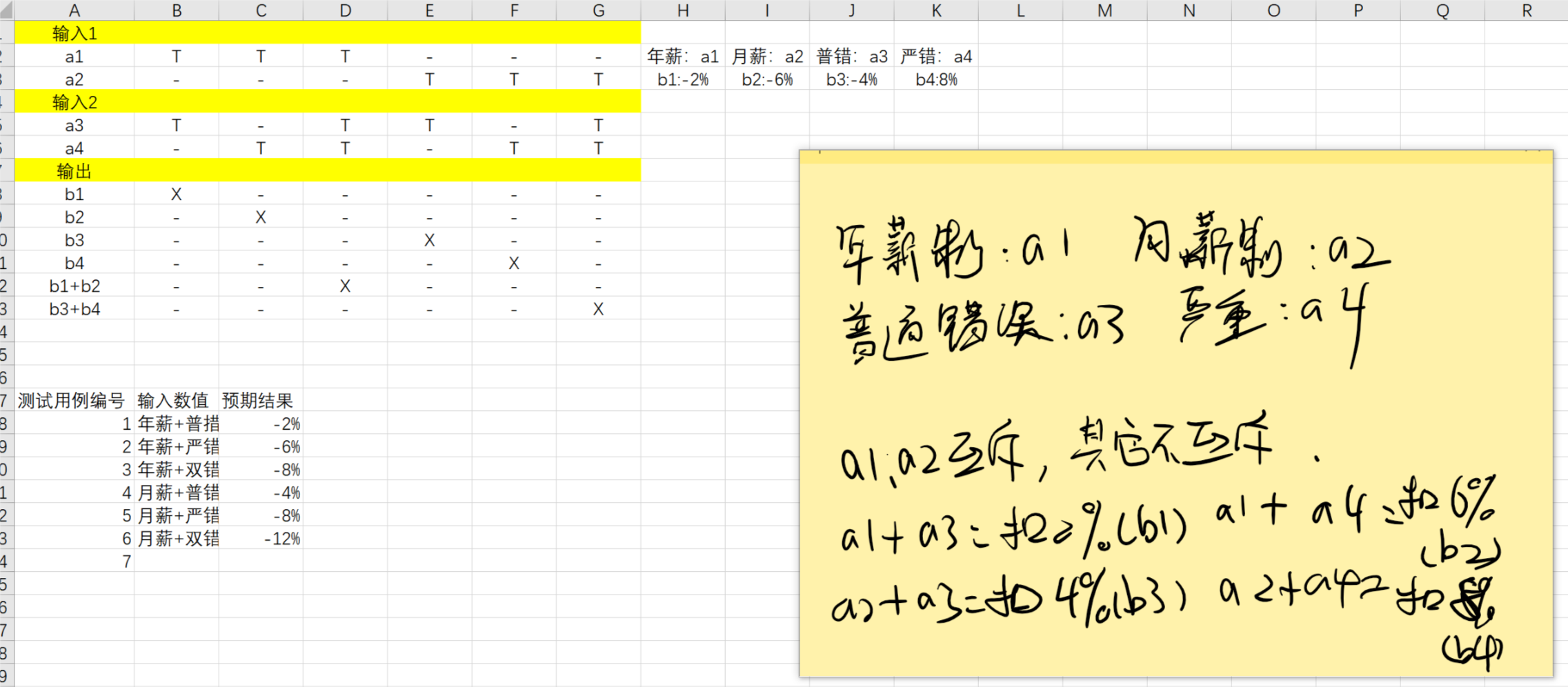The height and width of the screenshot is (687, 1568).
Task: Select column H header
Action: point(683,10)
